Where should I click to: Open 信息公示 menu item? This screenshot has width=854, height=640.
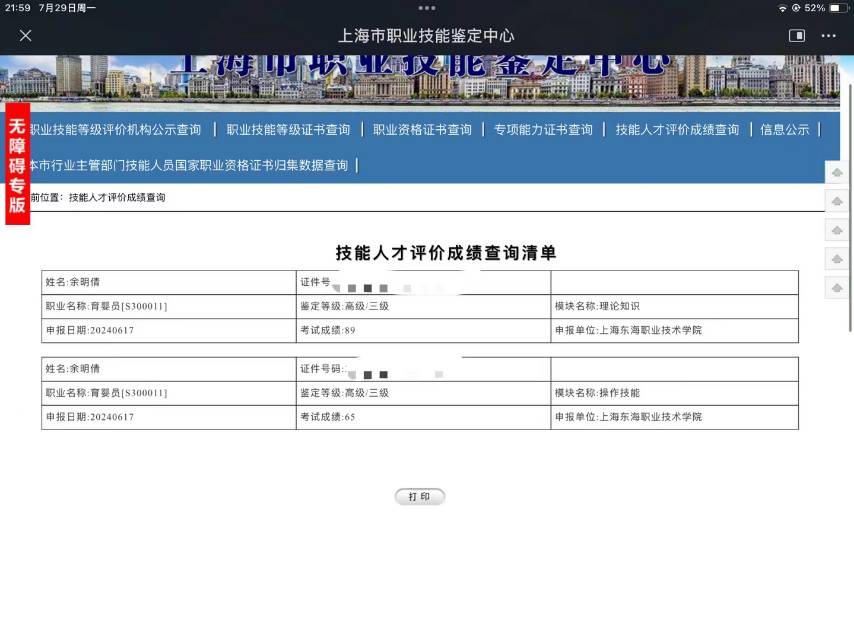(x=784, y=130)
